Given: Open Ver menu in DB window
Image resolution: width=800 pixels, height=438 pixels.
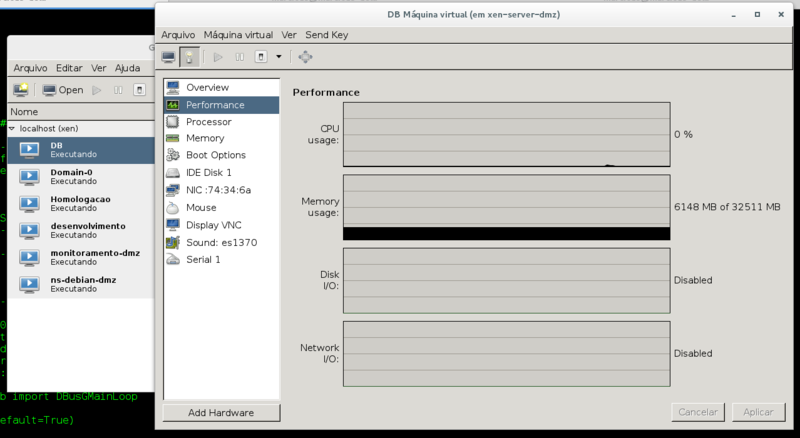Looking at the screenshot, I should point(289,35).
